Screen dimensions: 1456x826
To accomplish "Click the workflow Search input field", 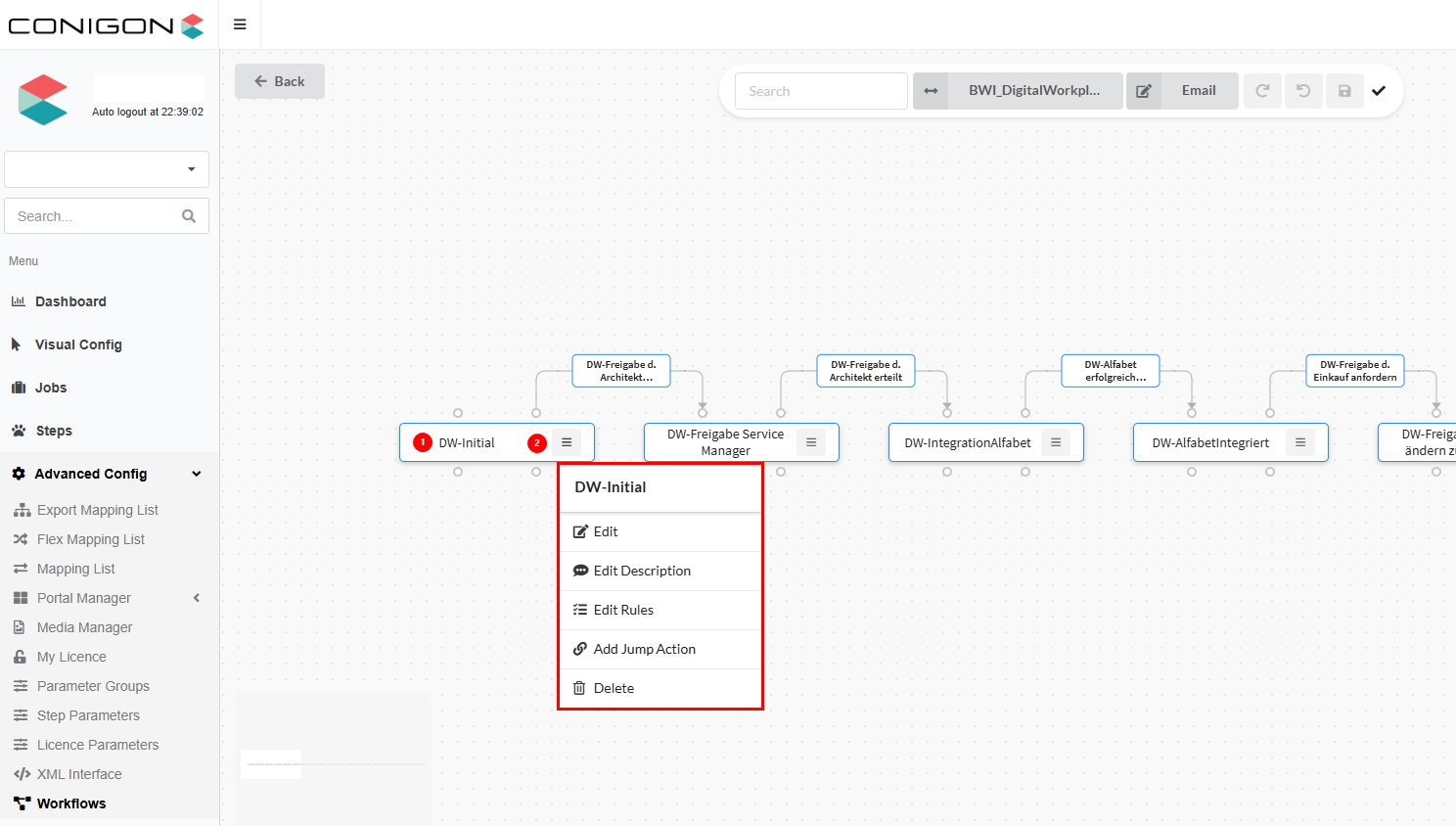I will [x=821, y=91].
